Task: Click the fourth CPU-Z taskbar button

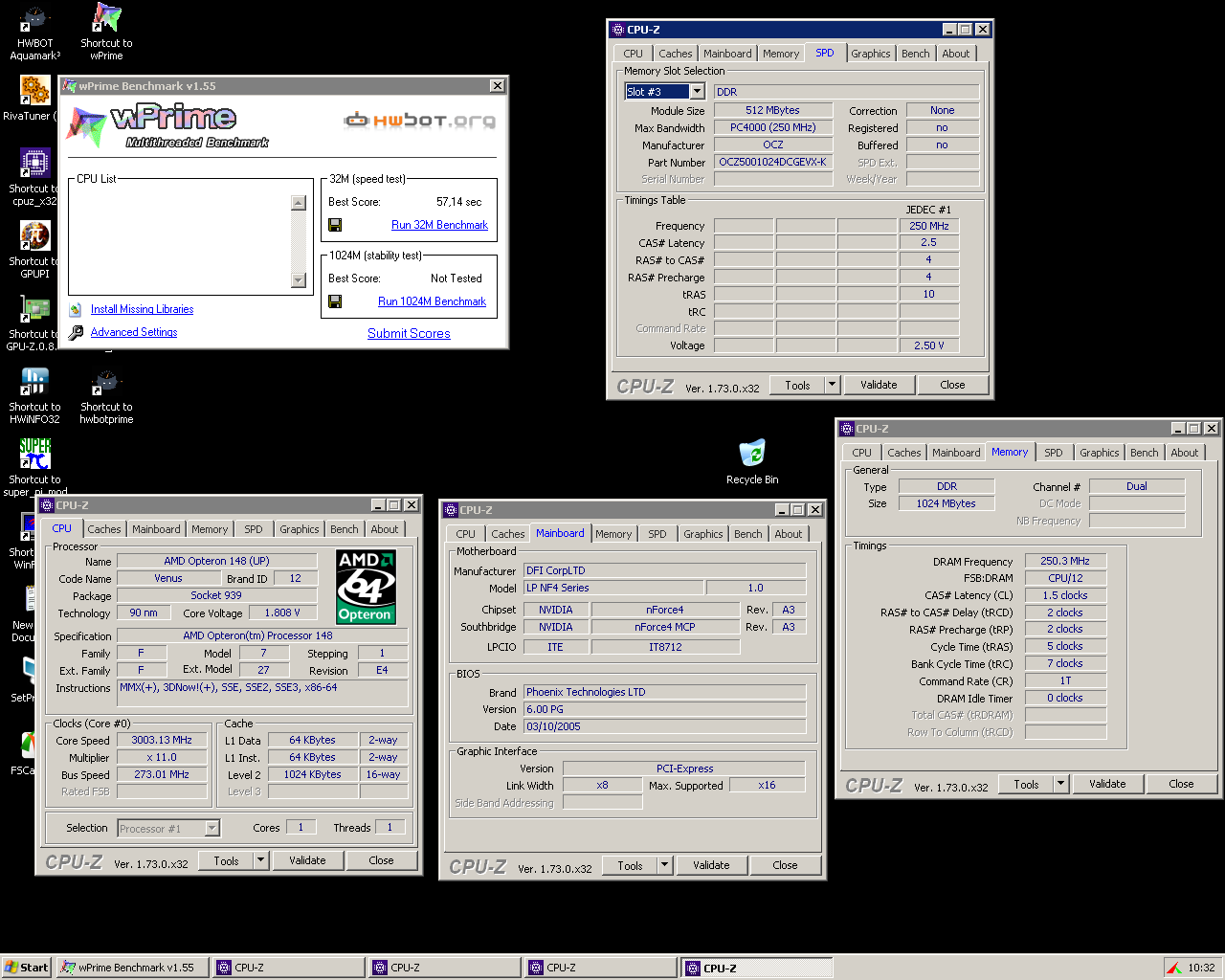Action: click(x=756, y=968)
